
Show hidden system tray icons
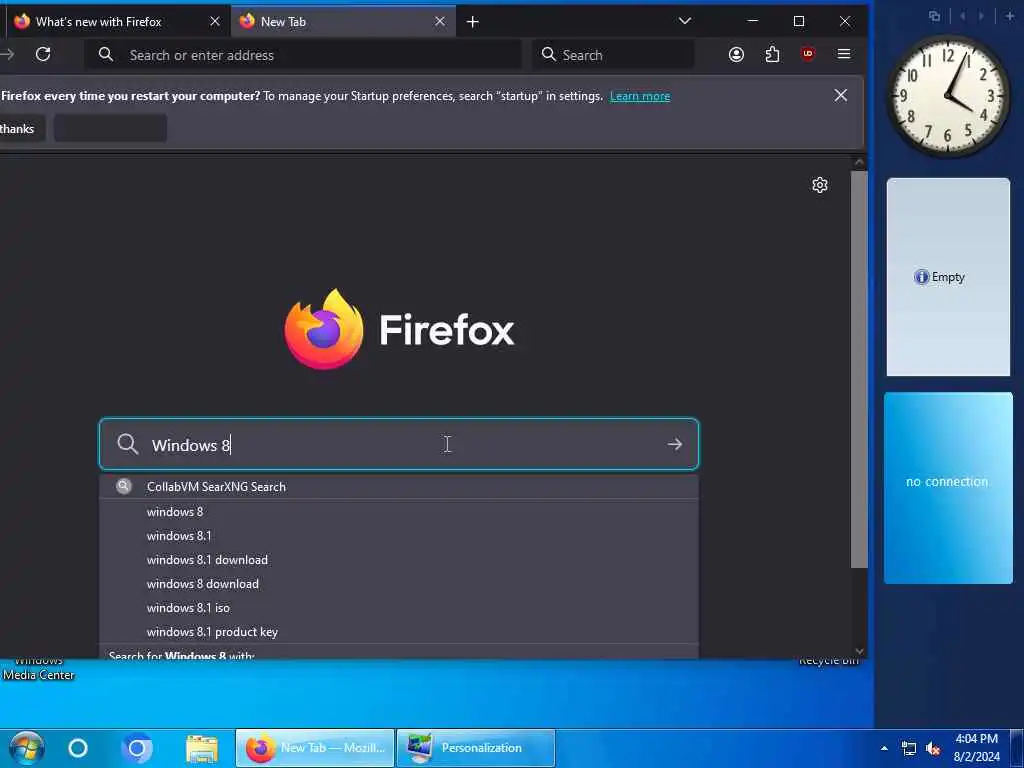(x=884, y=748)
